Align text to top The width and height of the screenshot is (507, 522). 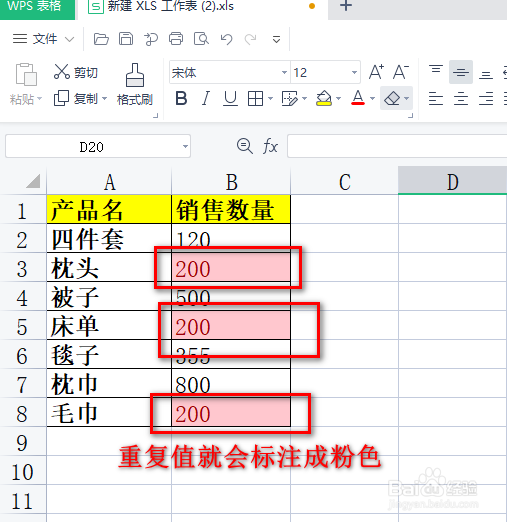pos(436,69)
